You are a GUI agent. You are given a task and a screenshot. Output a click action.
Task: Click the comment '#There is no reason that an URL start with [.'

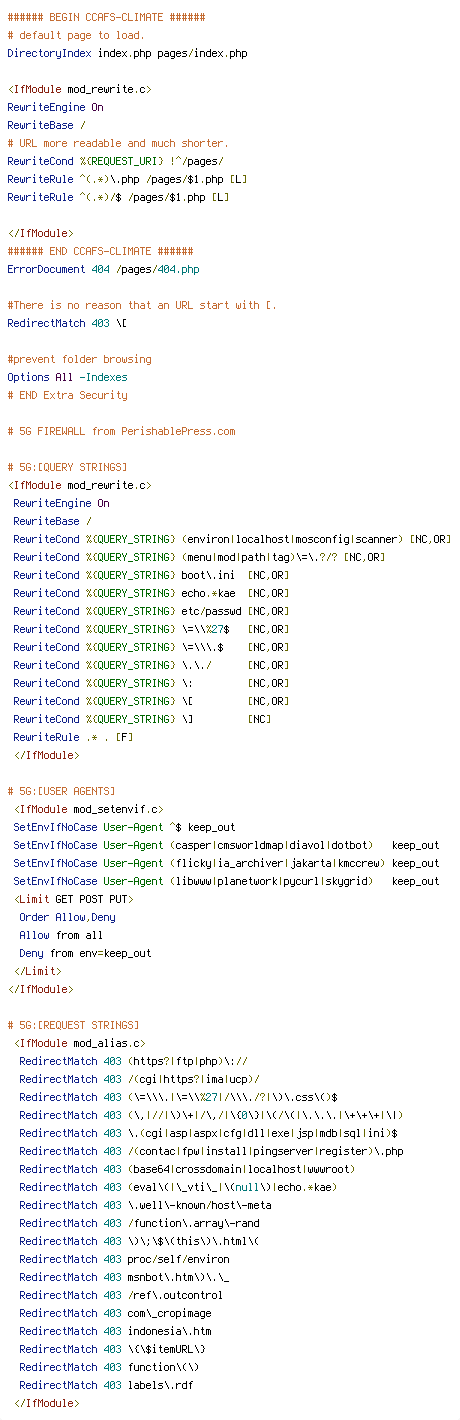click(x=142, y=305)
